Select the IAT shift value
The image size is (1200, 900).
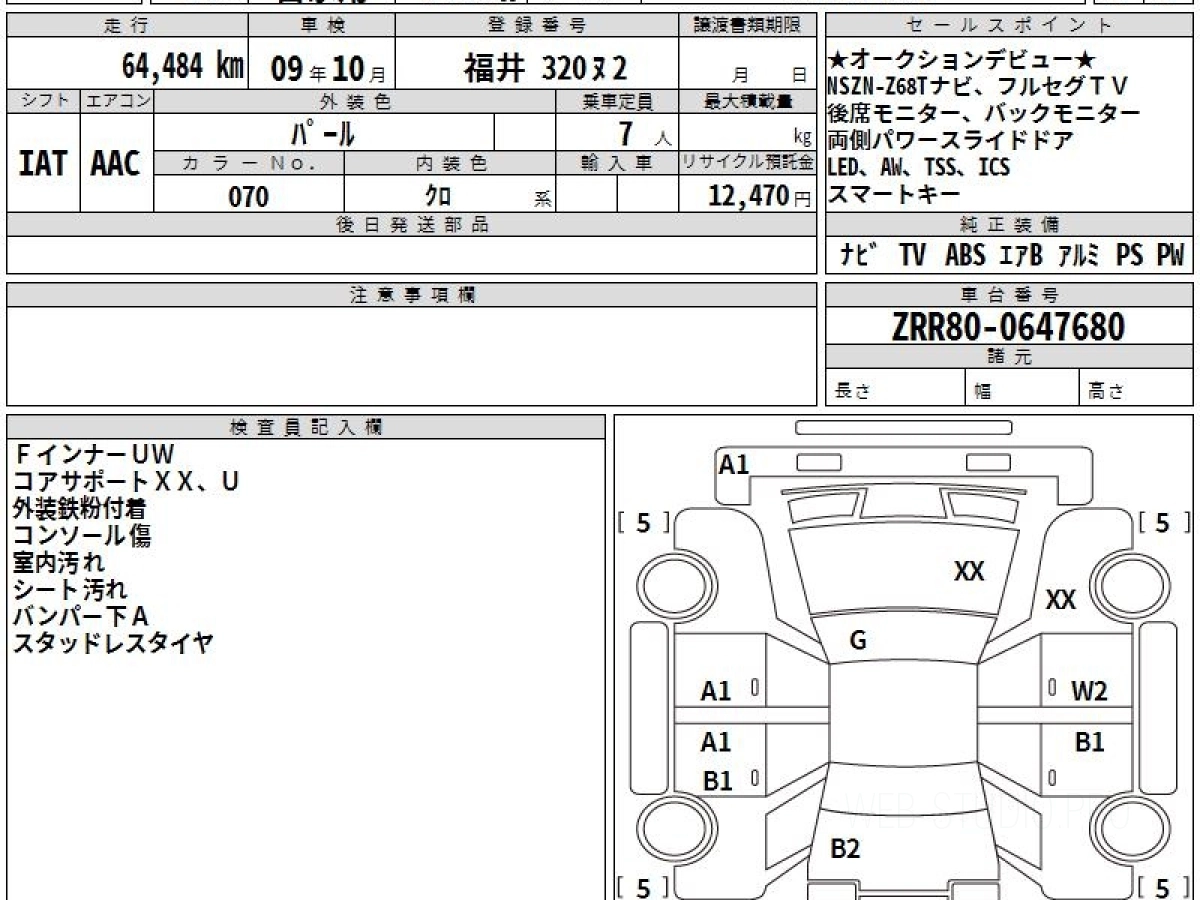tap(43, 163)
